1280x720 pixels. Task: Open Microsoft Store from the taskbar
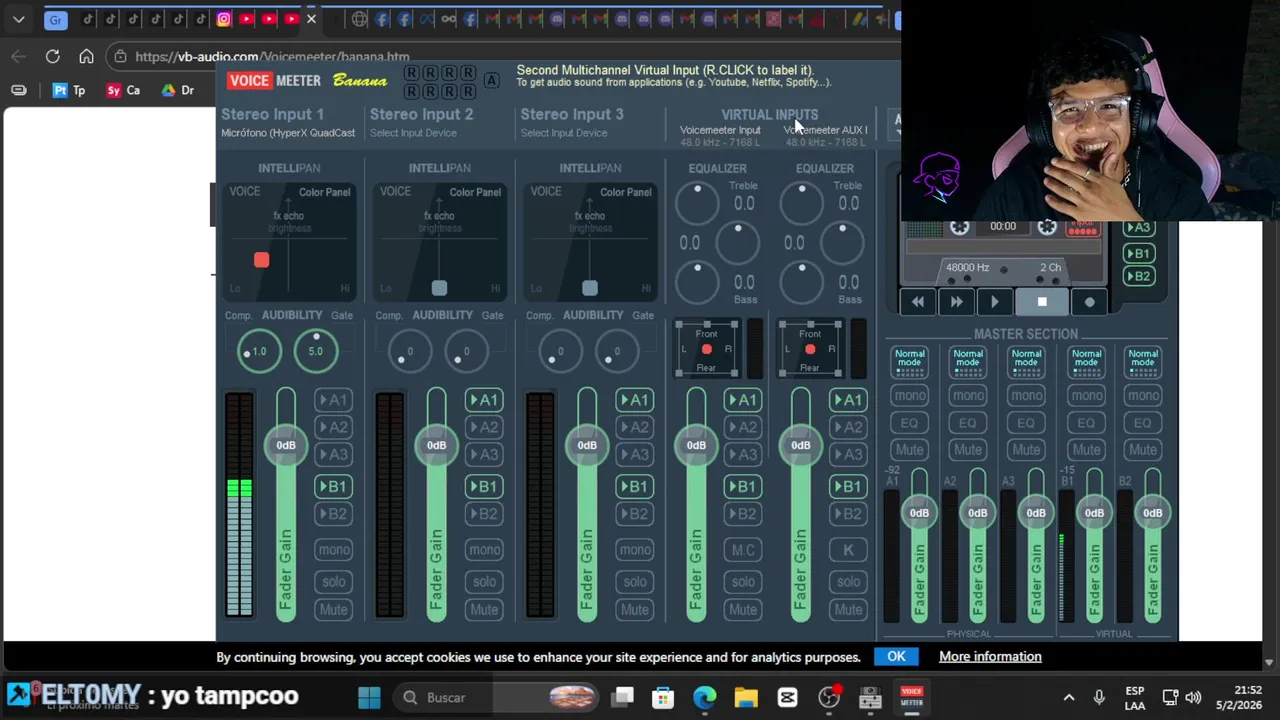click(x=663, y=697)
